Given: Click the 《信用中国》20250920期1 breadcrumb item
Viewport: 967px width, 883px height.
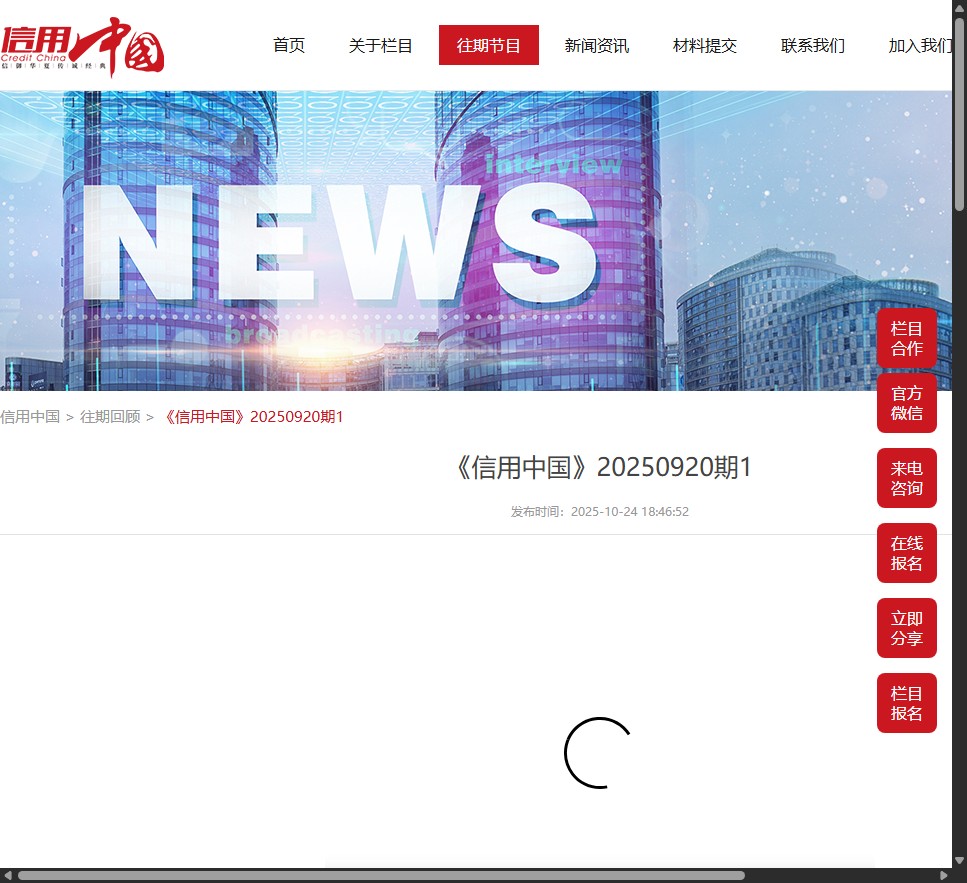Looking at the screenshot, I should 252,417.
